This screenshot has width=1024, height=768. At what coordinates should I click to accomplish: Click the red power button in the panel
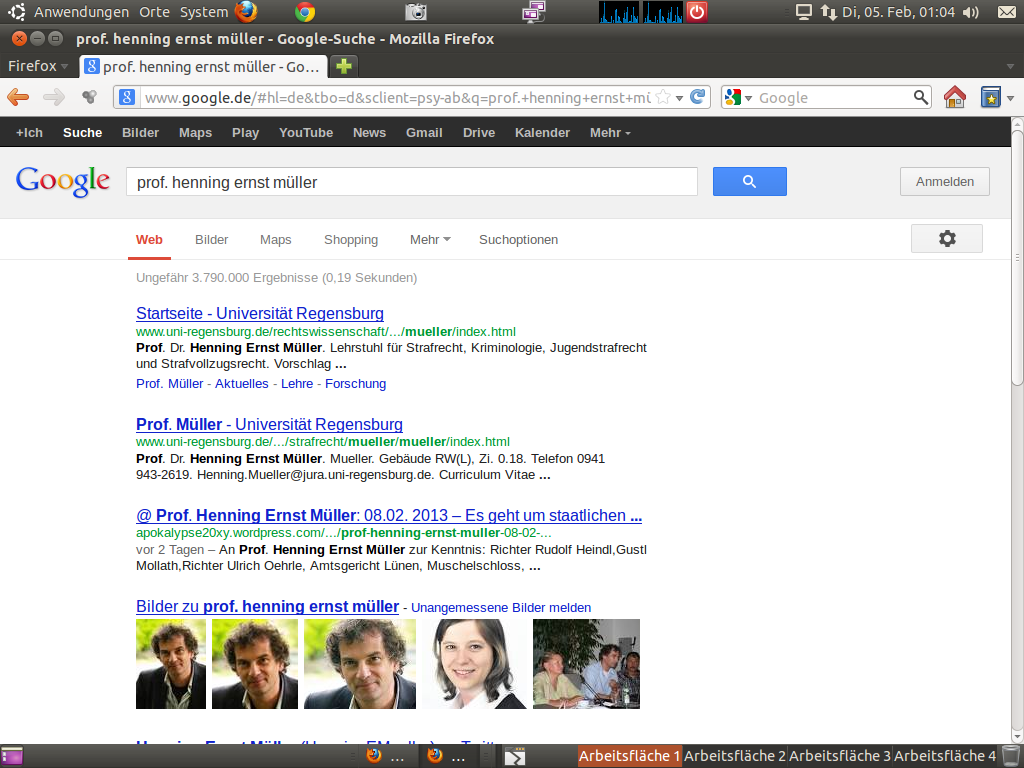(697, 12)
